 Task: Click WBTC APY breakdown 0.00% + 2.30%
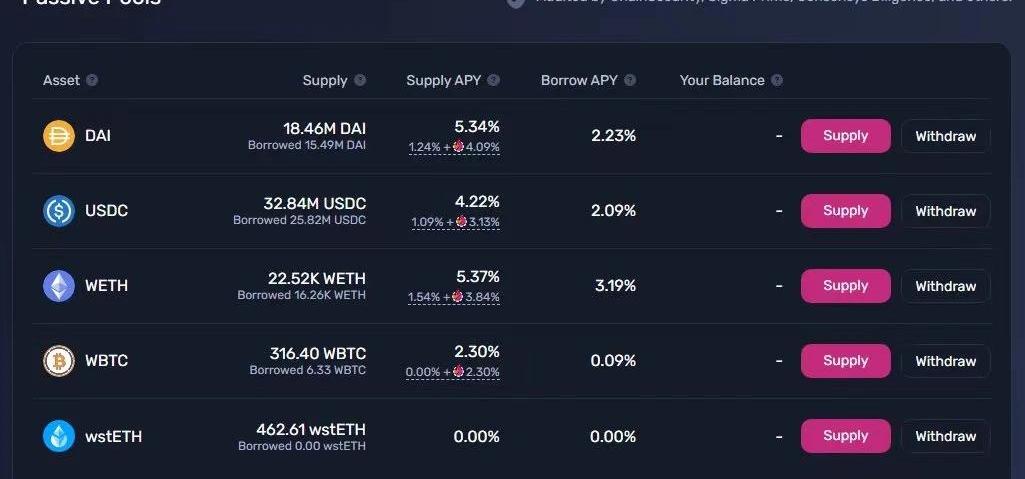(452, 372)
